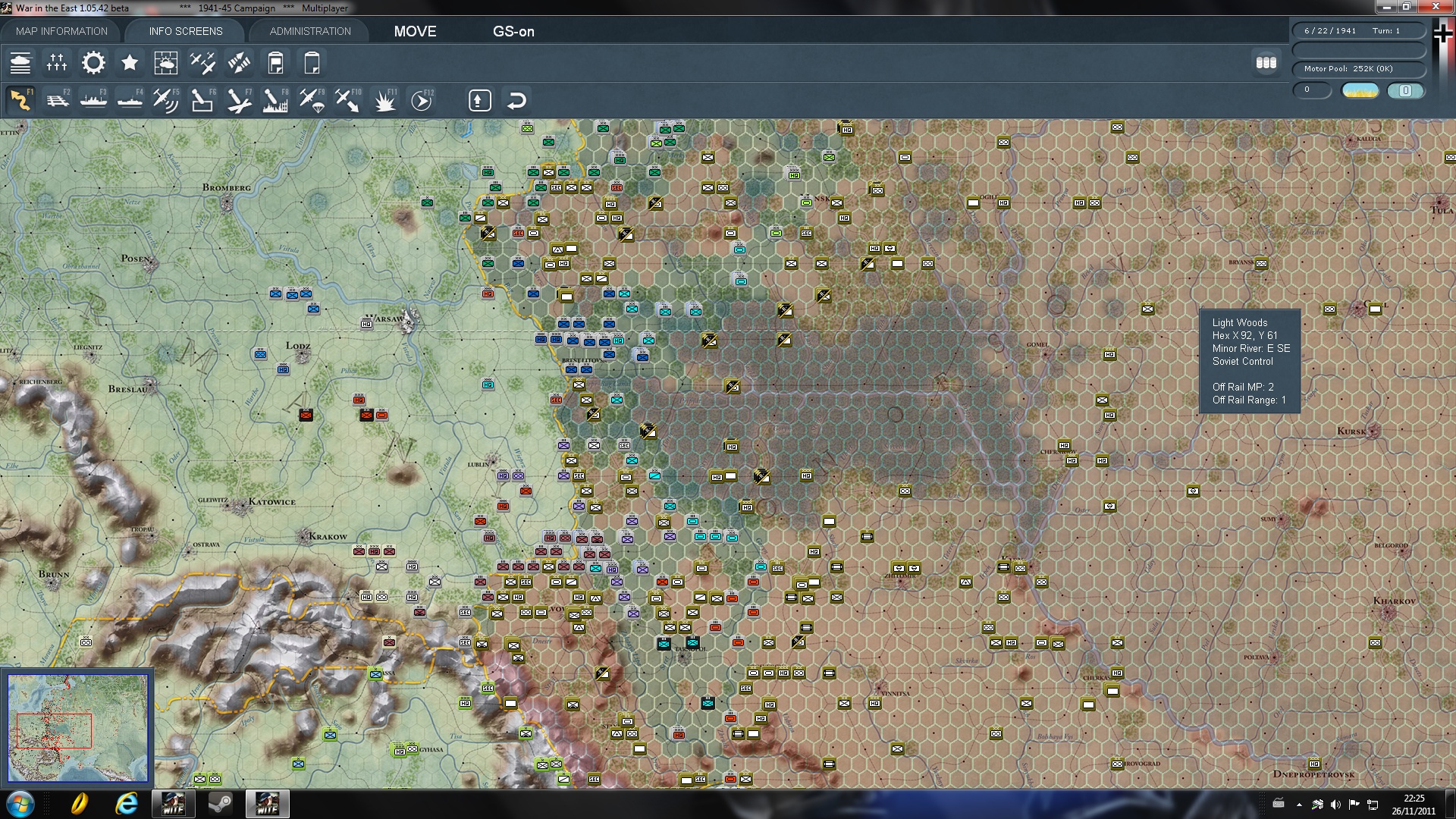Click the three-cylinders database icon
Viewport: 1456px width, 819px height.
1266,63
